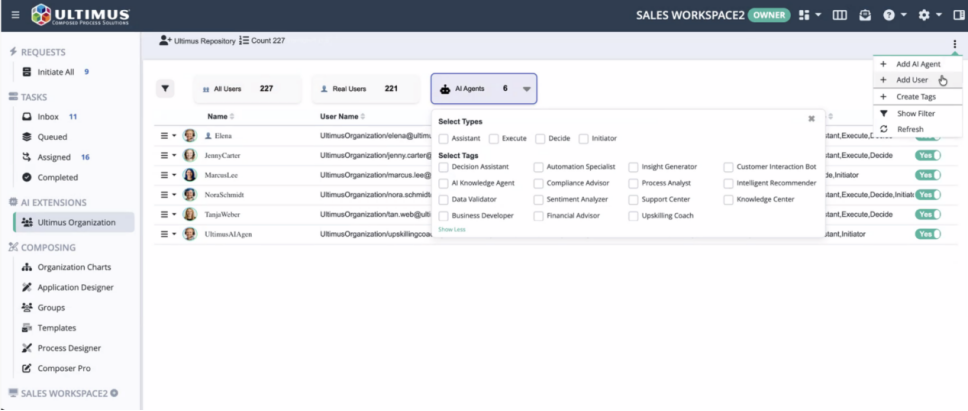Open Assigned tasks in sidebar
Image resolution: width=968 pixels, height=411 pixels.
point(54,157)
